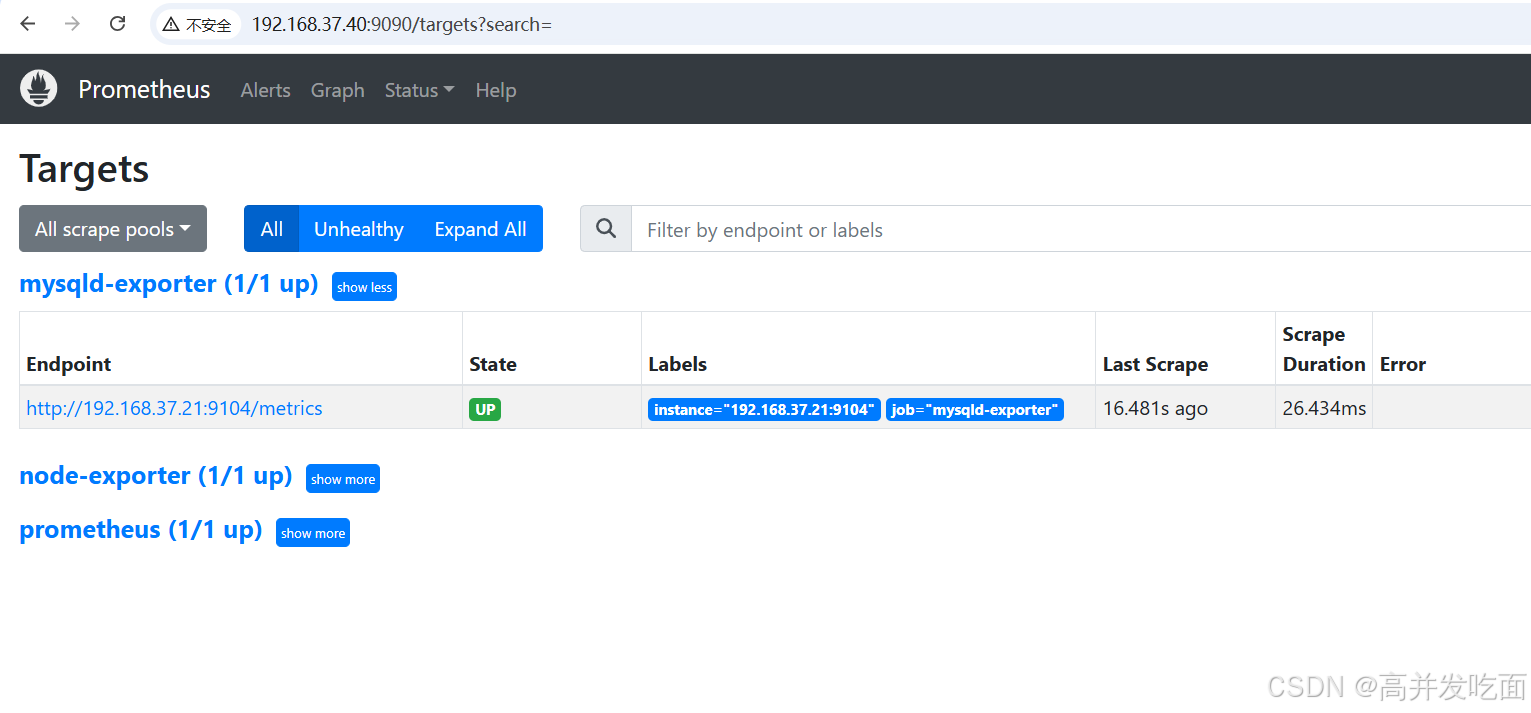This screenshot has width=1531, height=713.
Task: Click the 16.481s ago last scrape value
Action: click(x=1155, y=408)
